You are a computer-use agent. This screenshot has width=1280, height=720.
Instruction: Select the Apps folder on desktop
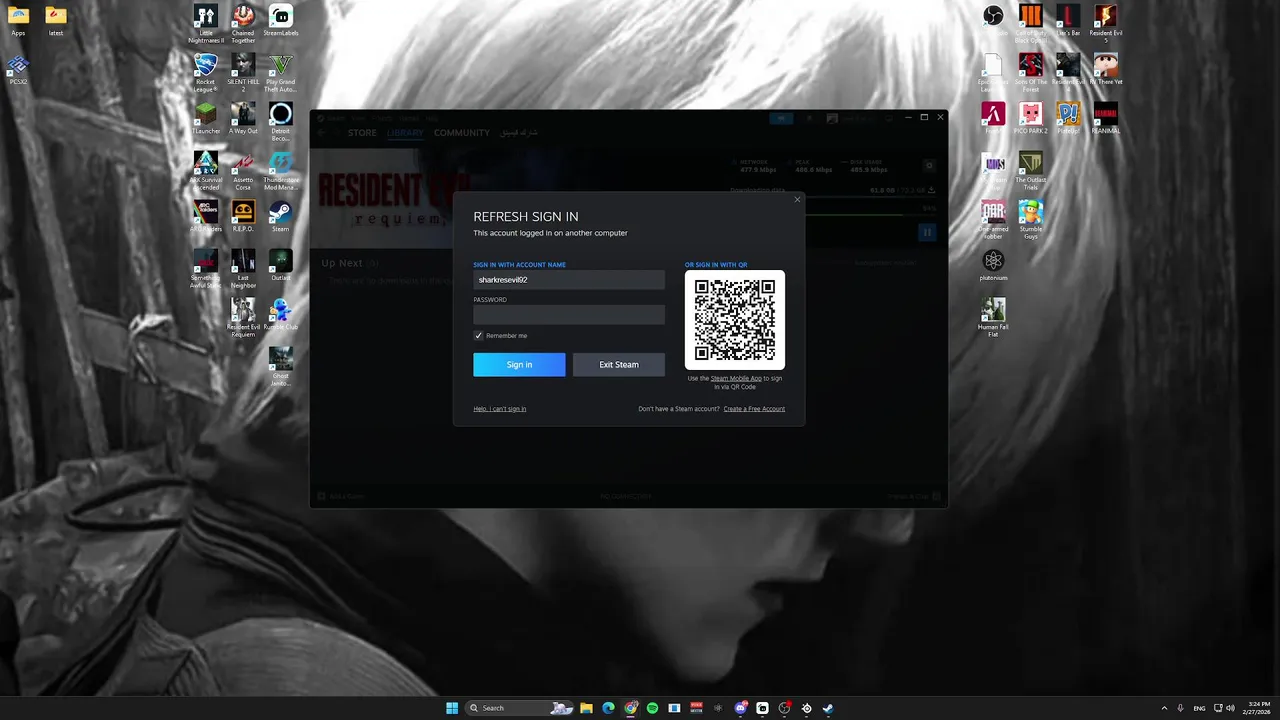coord(18,21)
